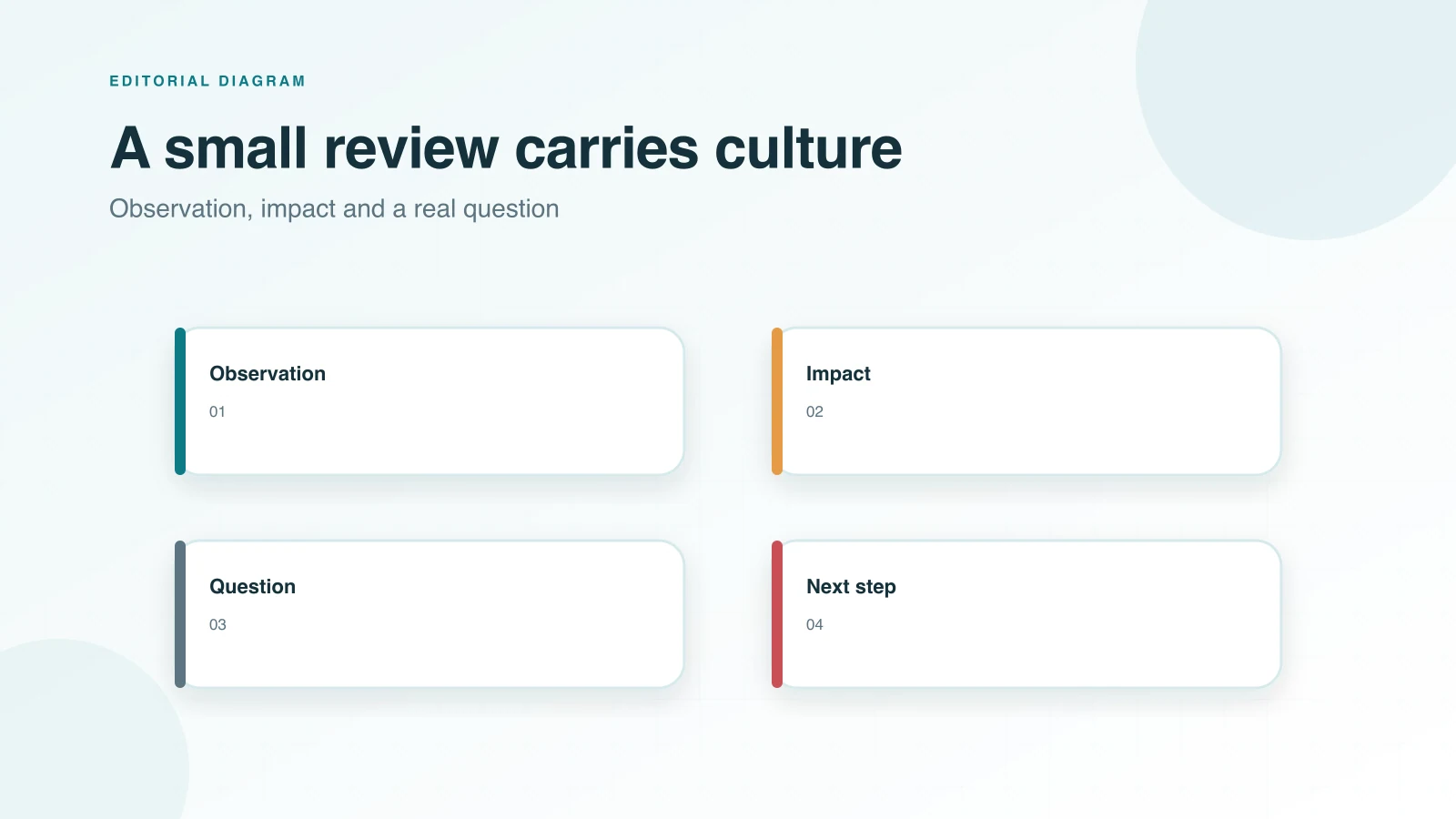Screen dimensions: 1456x819
Task: Click the teal accent bar on Observation
Action: coord(180,401)
